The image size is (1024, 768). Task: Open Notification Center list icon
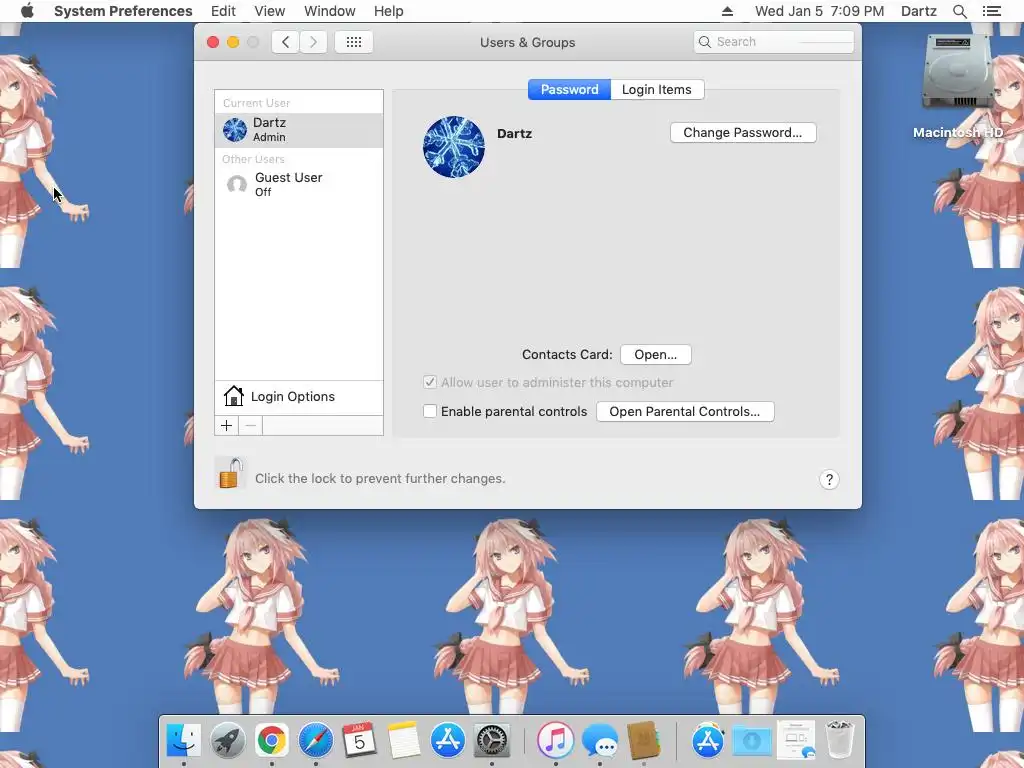(x=991, y=11)
